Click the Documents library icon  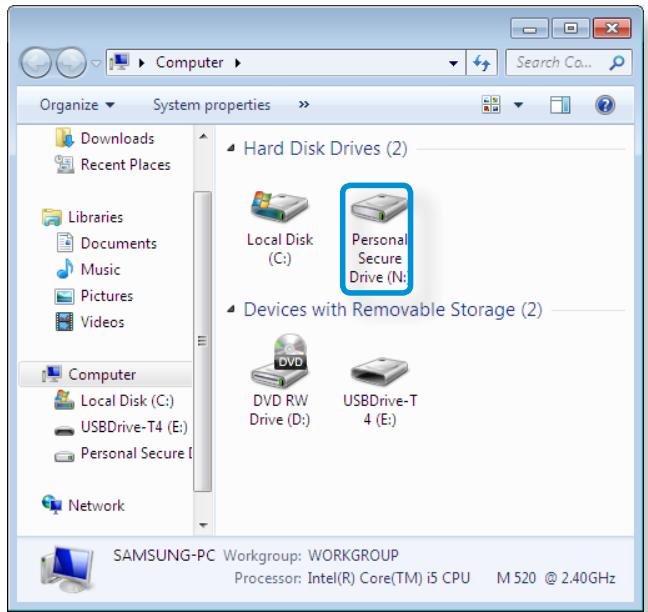tap(64, 243)
